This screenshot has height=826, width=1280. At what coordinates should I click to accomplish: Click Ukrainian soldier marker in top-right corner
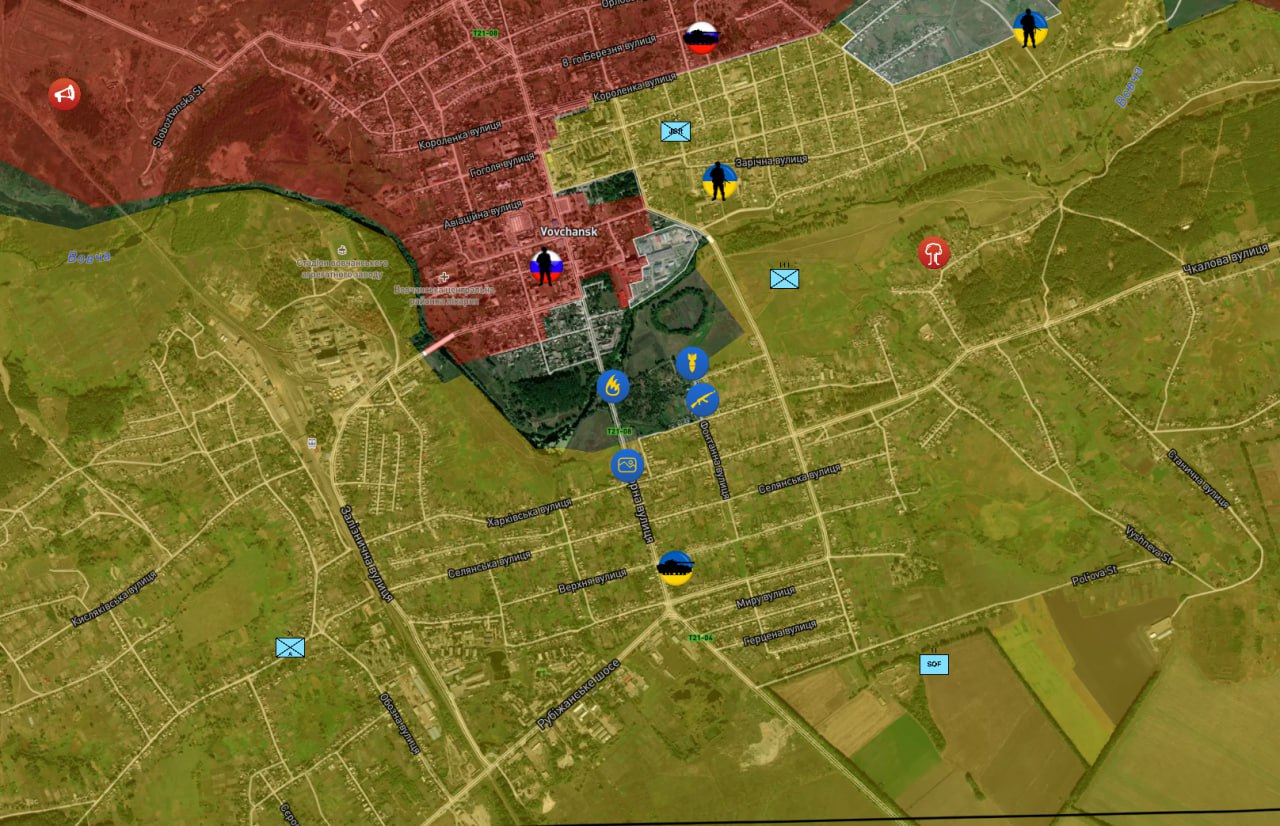[x=1030, y=28]
